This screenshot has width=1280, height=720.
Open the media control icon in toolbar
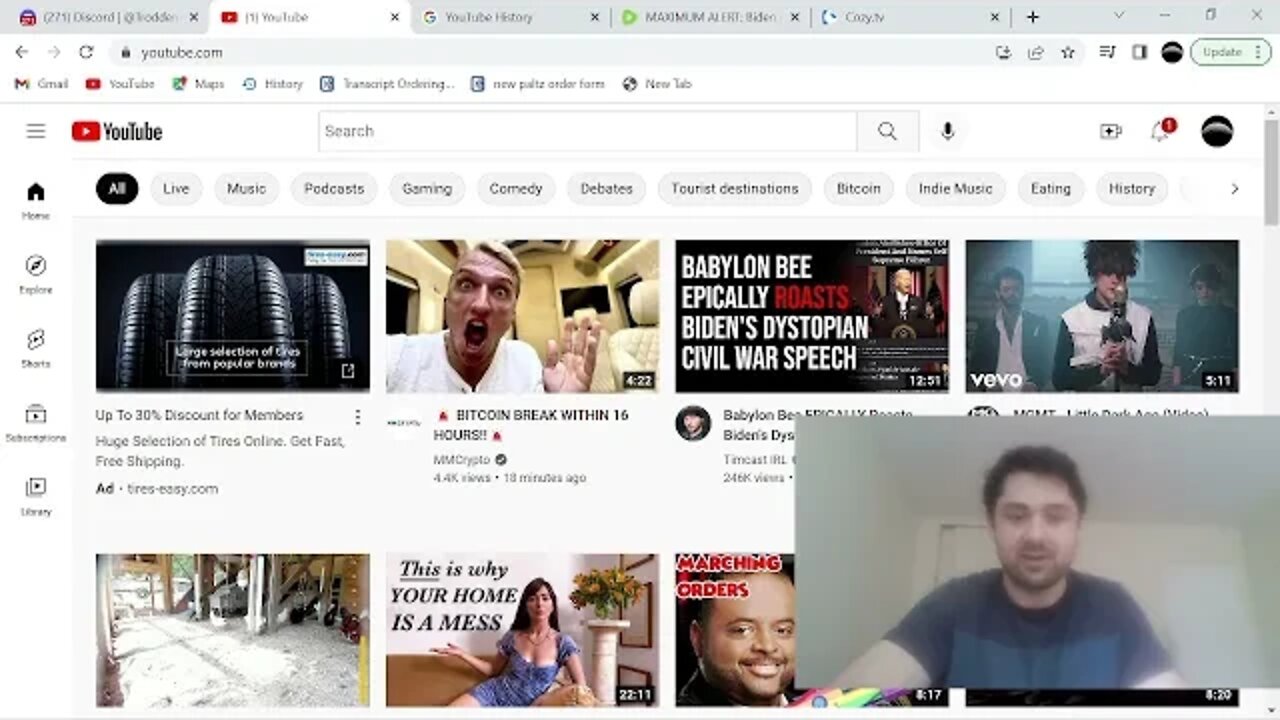(1107, 52)
